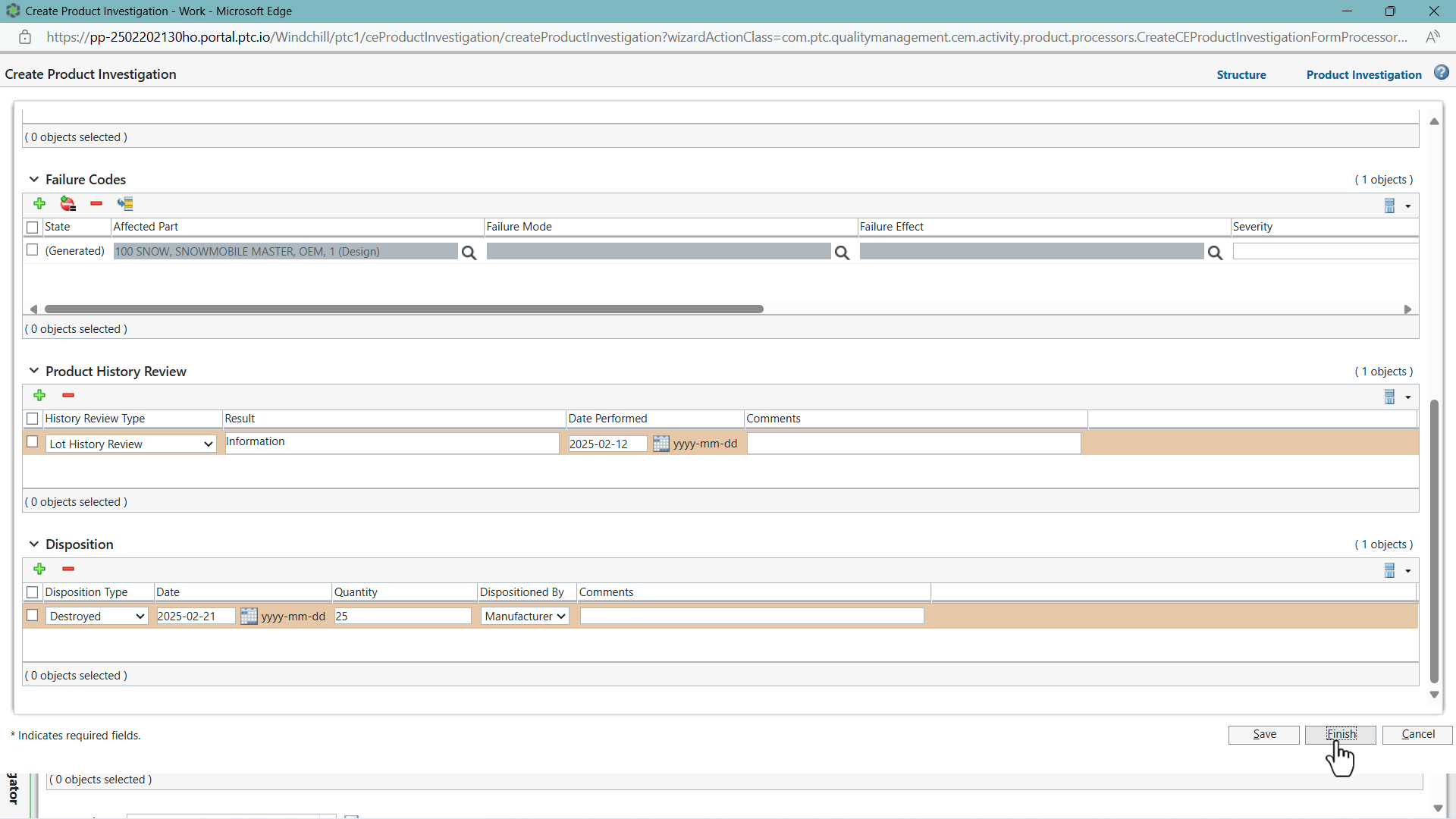
Task: Remove selected failure code with red minus
Action: coord(96,203)
